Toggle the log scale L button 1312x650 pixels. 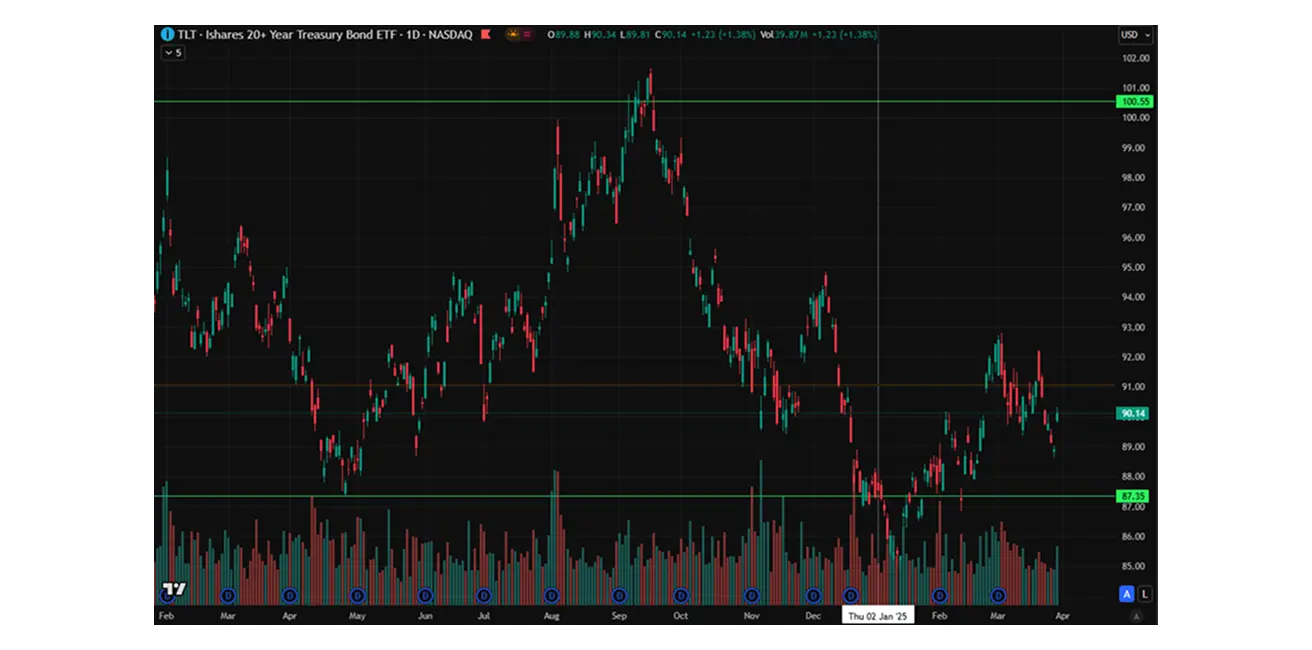click(x=1145, y=594)
